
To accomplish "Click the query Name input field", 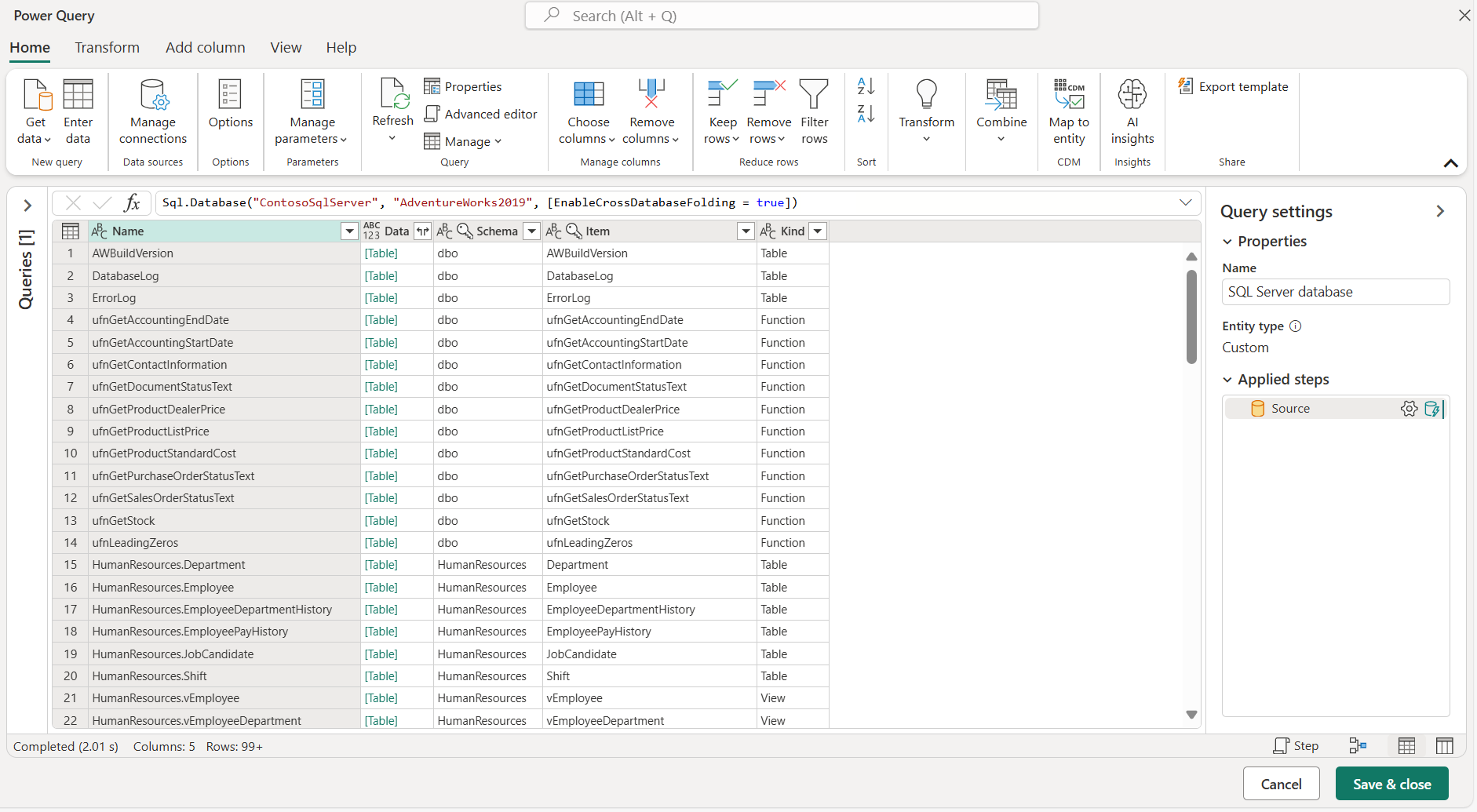I will (x=1335, y=292).
